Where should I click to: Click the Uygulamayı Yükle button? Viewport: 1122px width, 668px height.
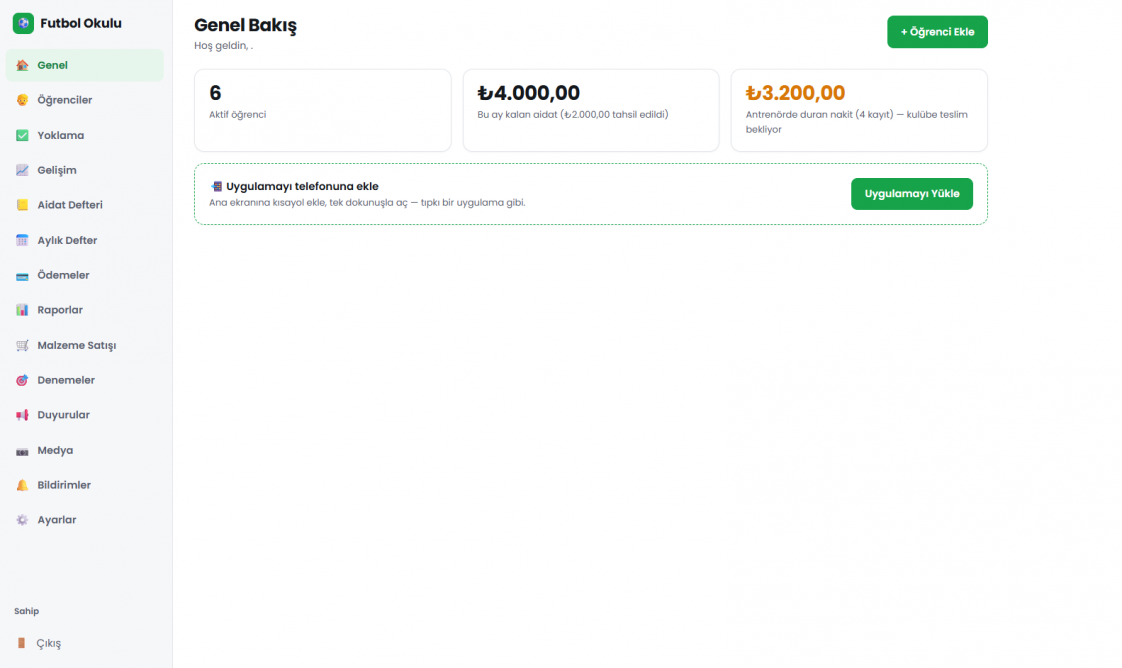(912, 194)
